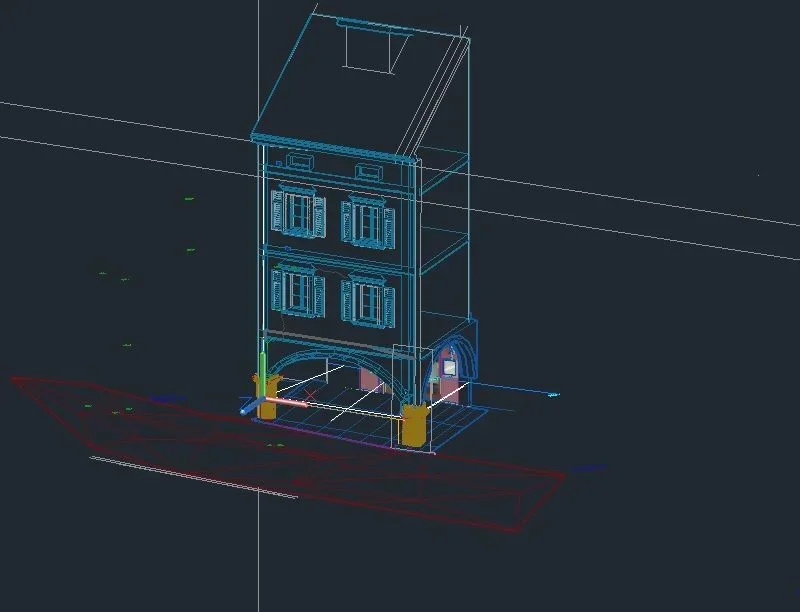Select the lower-left shuttered window
Screen dimensions: 800x612
[x=298, y=291]
